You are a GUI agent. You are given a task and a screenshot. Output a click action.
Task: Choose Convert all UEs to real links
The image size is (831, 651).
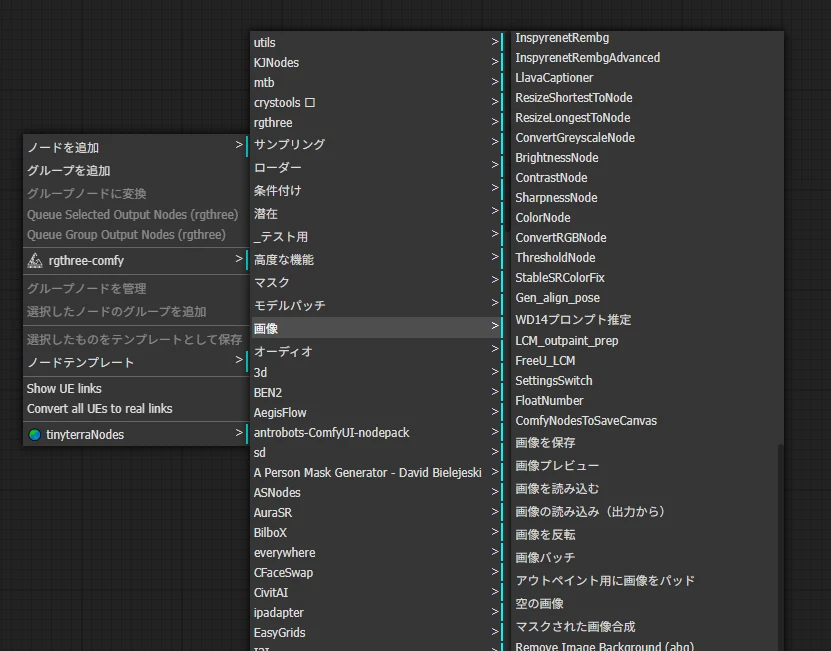click(99, 408)
